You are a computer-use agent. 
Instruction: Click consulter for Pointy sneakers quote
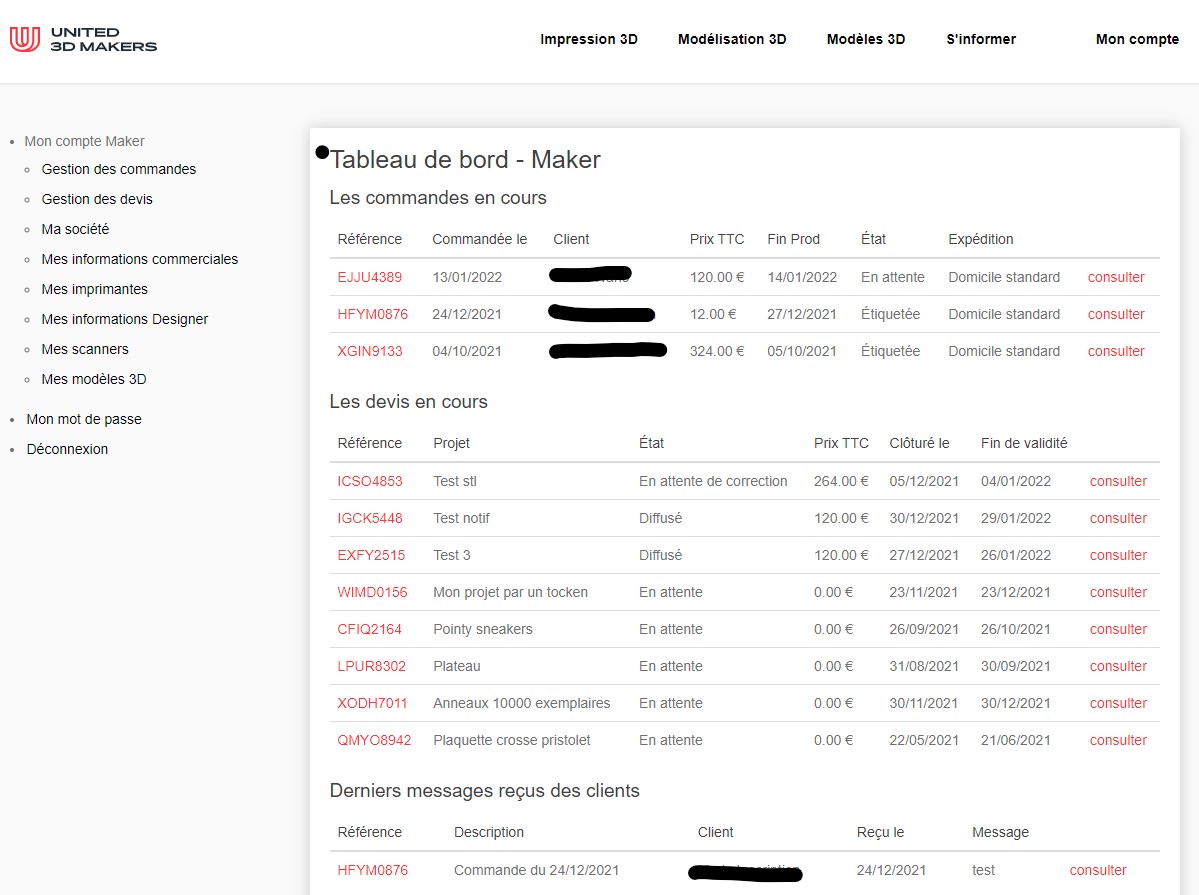[1118, 630]
